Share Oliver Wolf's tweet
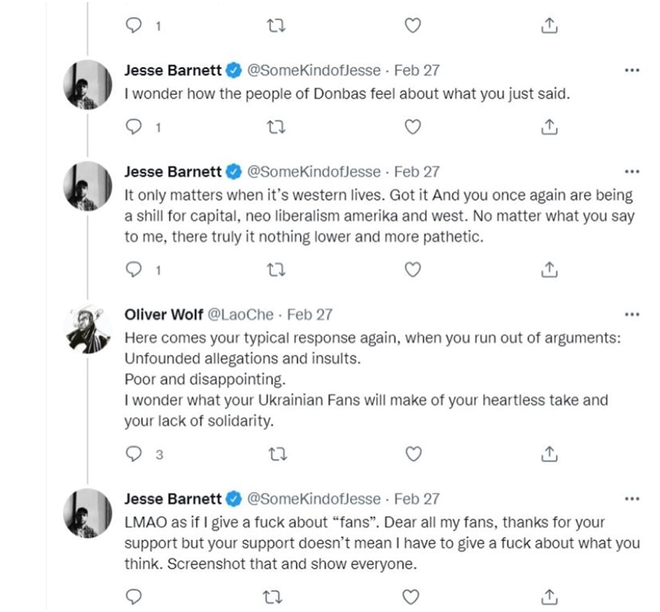The image size is (660, 612). pyautogui.click(x=548, y=454)
